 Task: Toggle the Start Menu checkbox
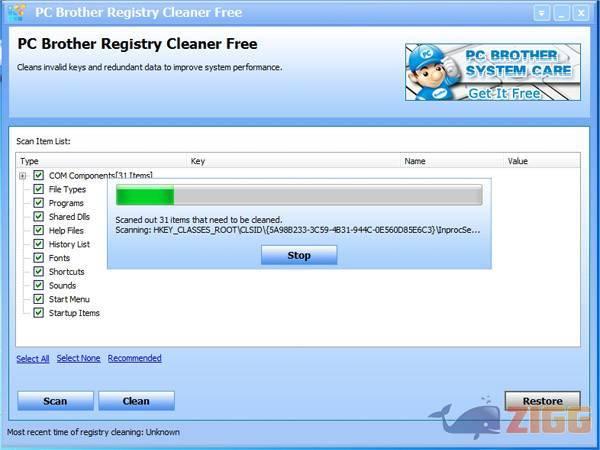(38, 299)
